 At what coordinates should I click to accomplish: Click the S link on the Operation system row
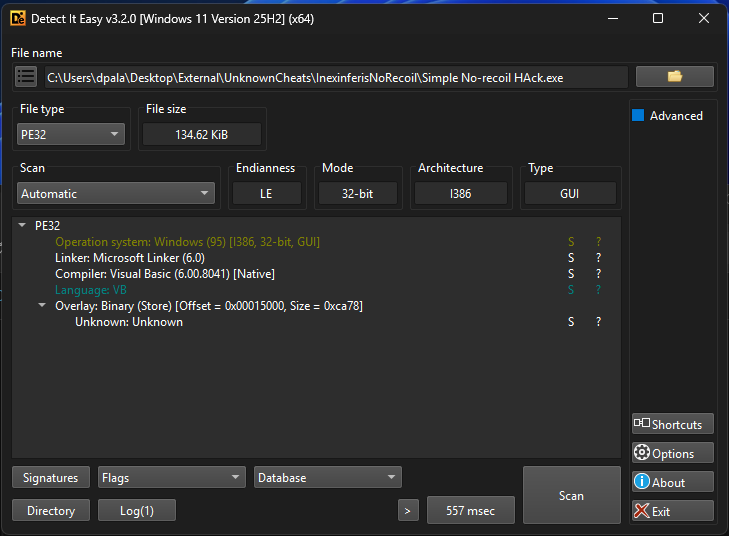pos(571,242)
